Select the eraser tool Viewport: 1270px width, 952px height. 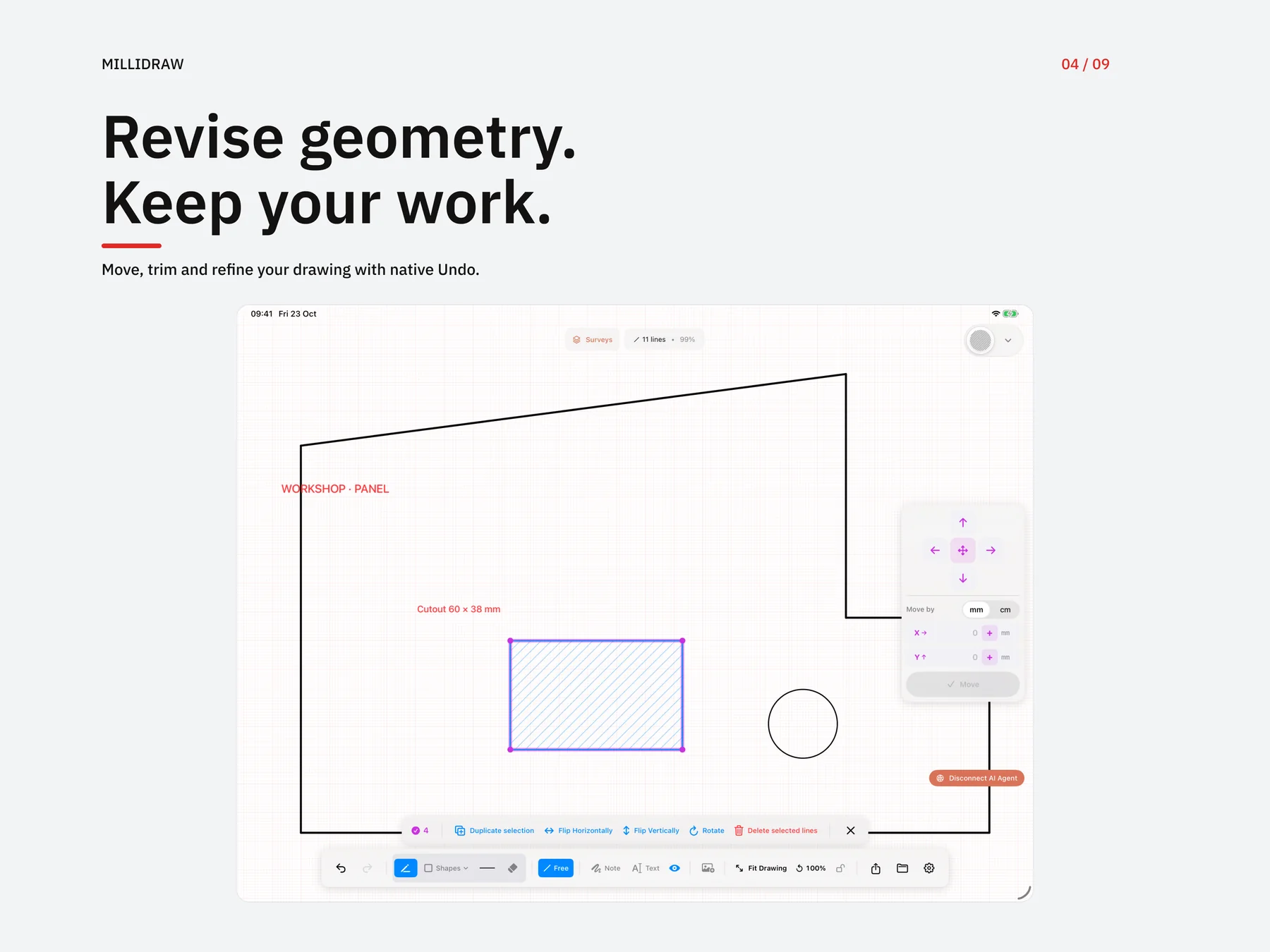(x=513, y=868)
